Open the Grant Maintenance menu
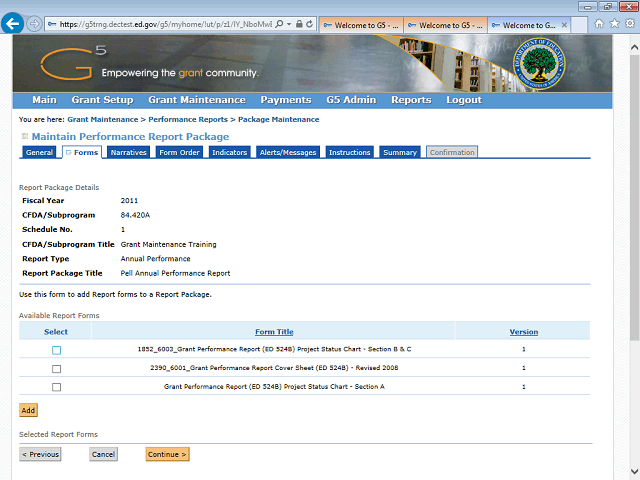Image resolution: width=640 pixels, height=480 pixels. 197,100
